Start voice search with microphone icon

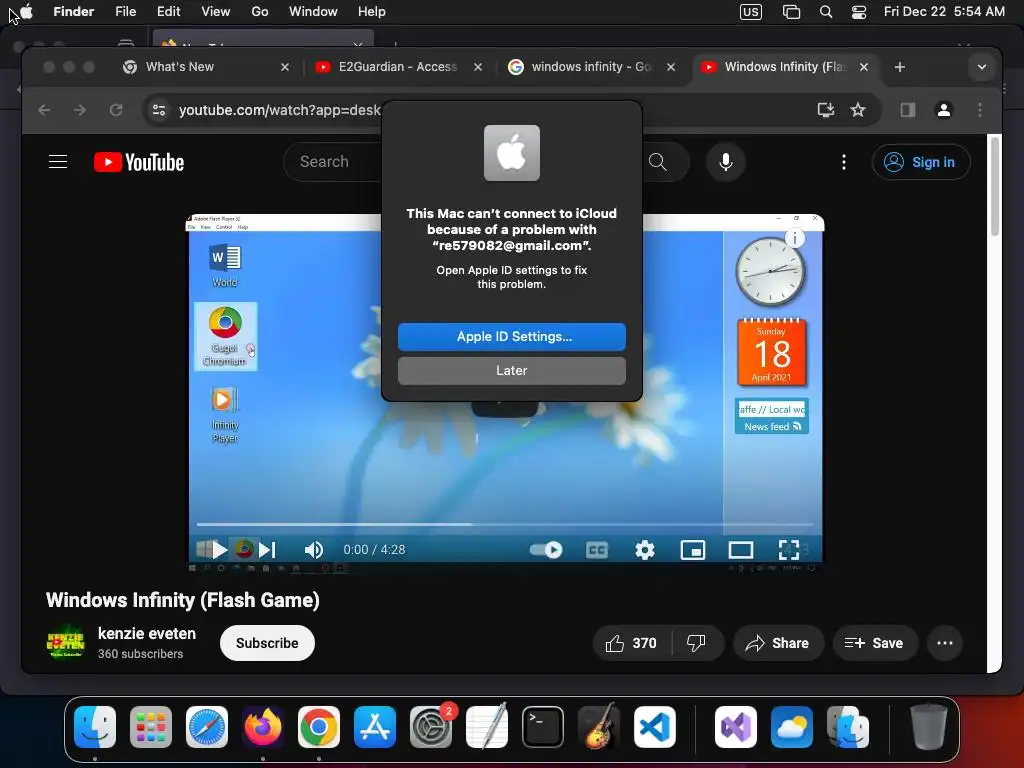tap(726, 162)
